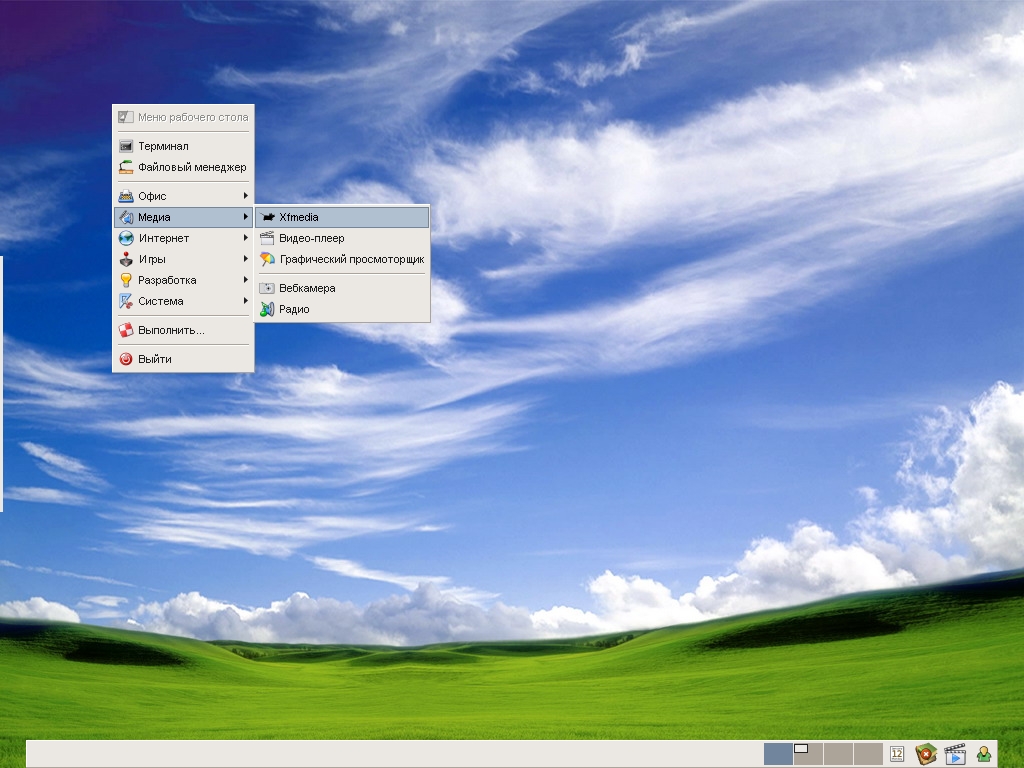Switch to the second workspace with window

click(x=808, y=754)
